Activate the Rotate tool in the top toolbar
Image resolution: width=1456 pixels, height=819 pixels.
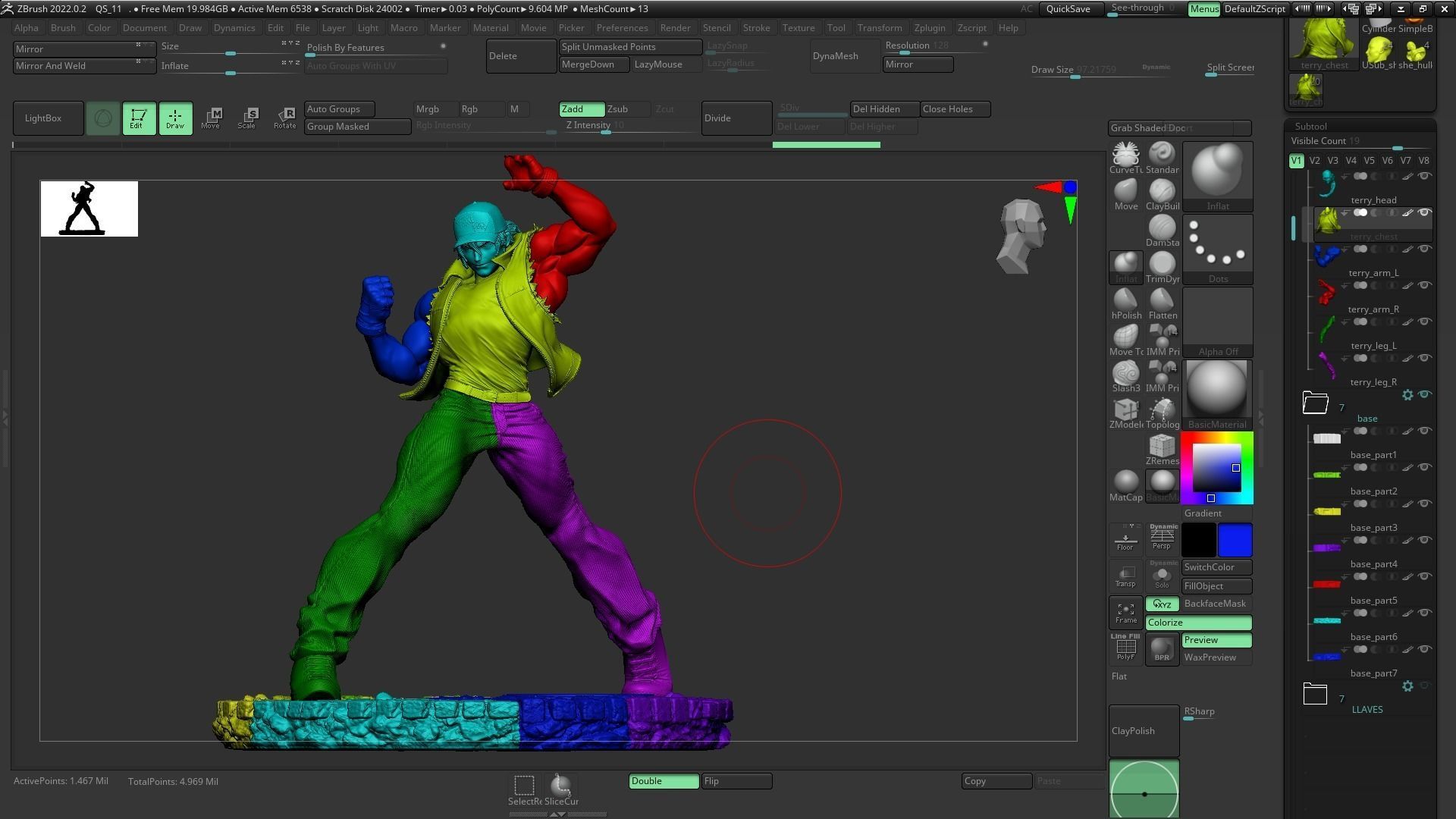click(x=284, y=118)
